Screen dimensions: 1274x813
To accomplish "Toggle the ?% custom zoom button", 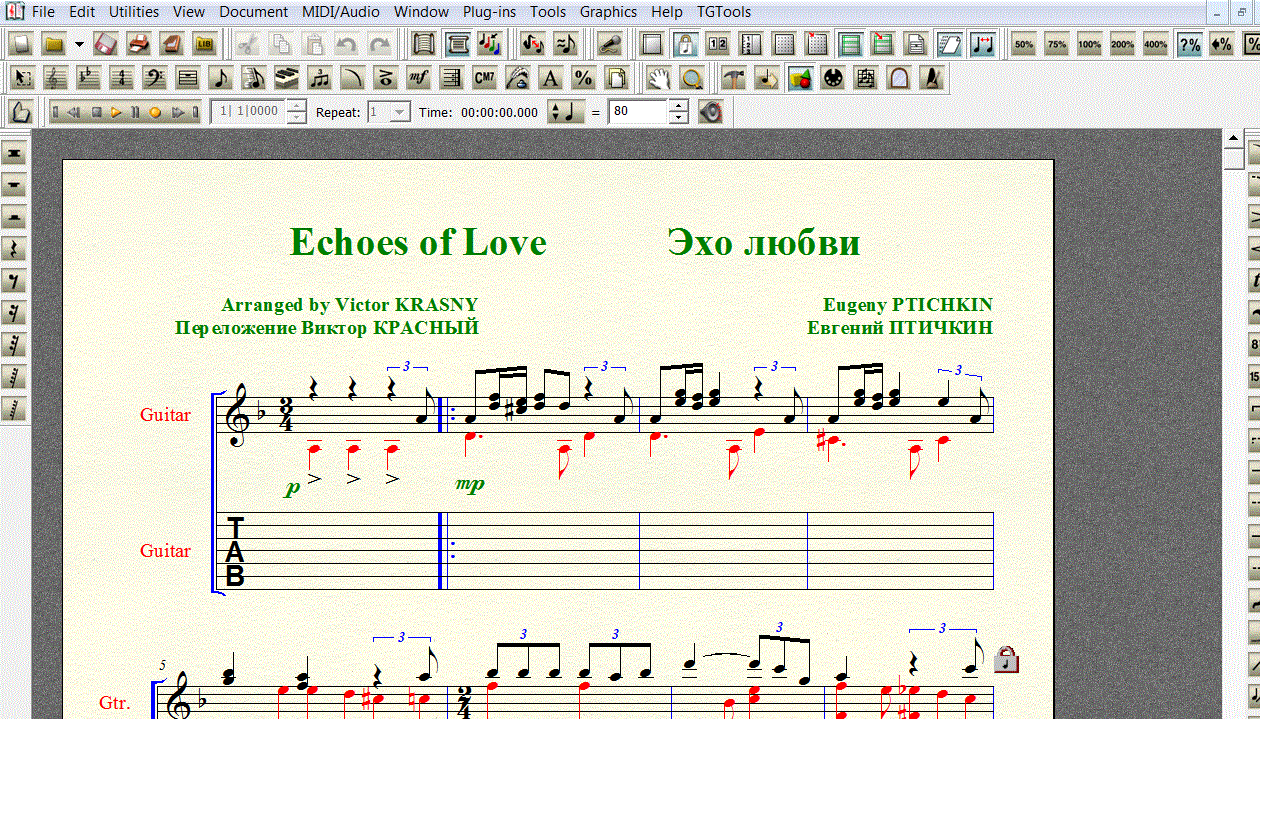I will tap(1189, 44).
